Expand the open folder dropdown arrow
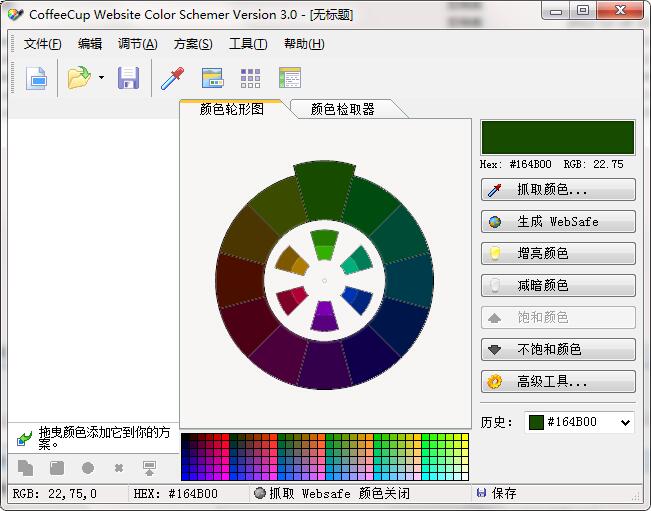The image size is (651, 511). pyautogui.click(x=101, y=78)
